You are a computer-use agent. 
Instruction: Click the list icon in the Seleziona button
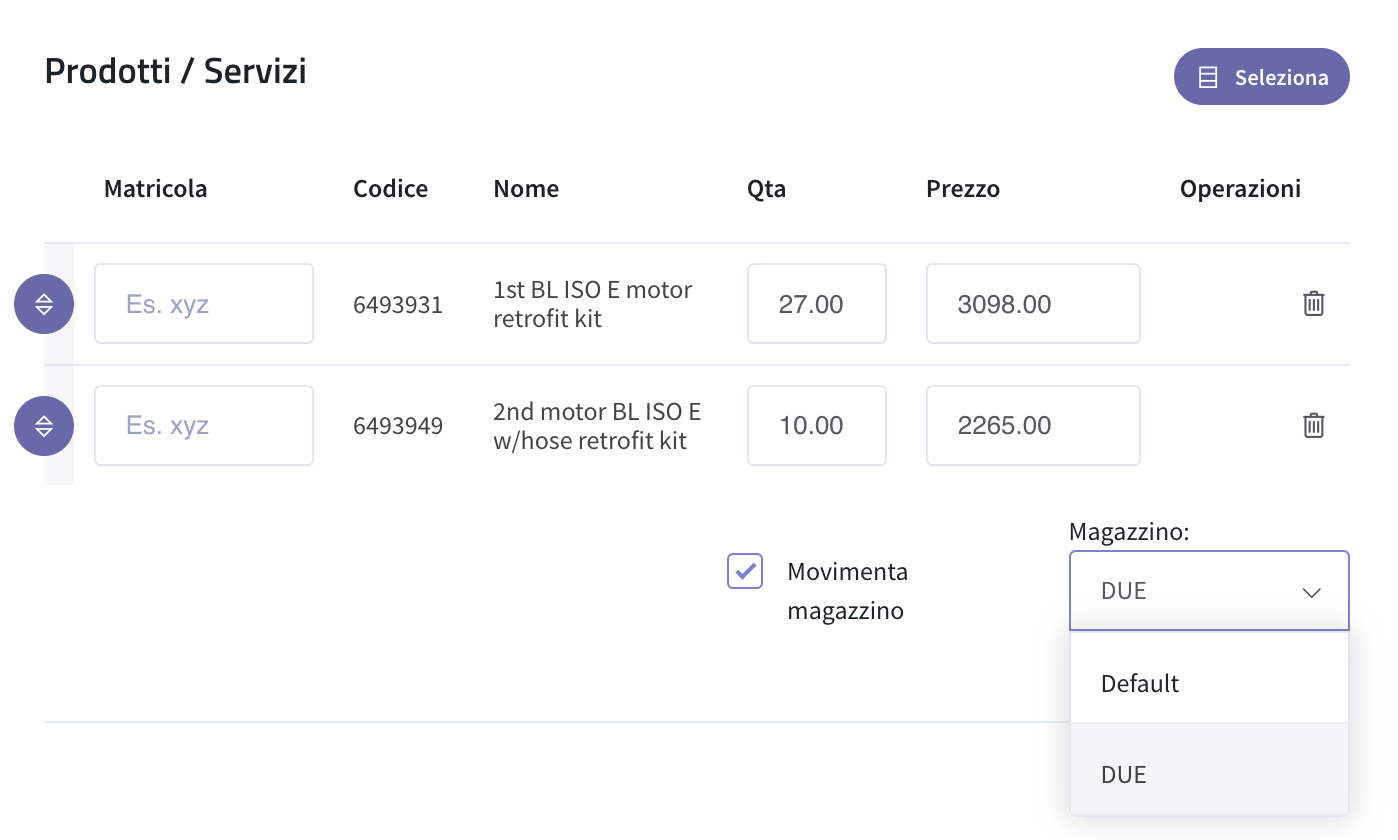click(x=1208, y=77)
